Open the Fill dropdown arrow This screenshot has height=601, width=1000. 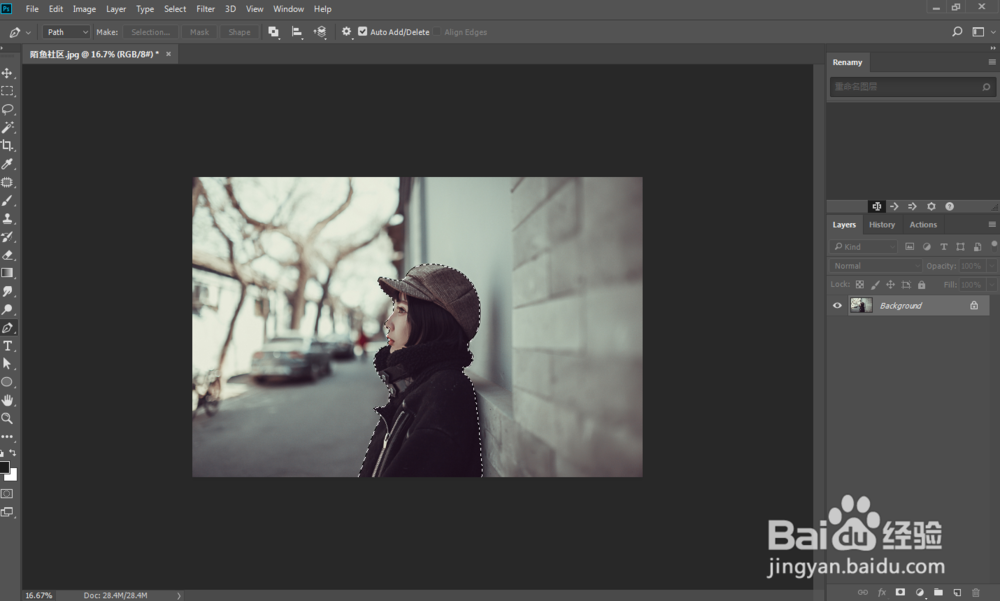click(992, 285)
